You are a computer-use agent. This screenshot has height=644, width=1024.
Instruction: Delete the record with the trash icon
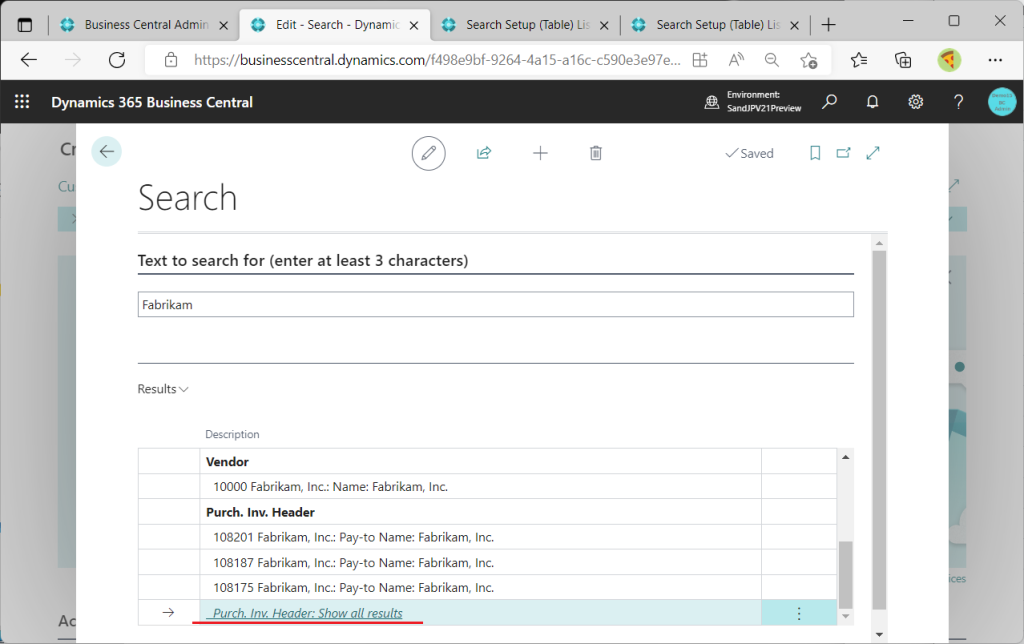point(596,153)
